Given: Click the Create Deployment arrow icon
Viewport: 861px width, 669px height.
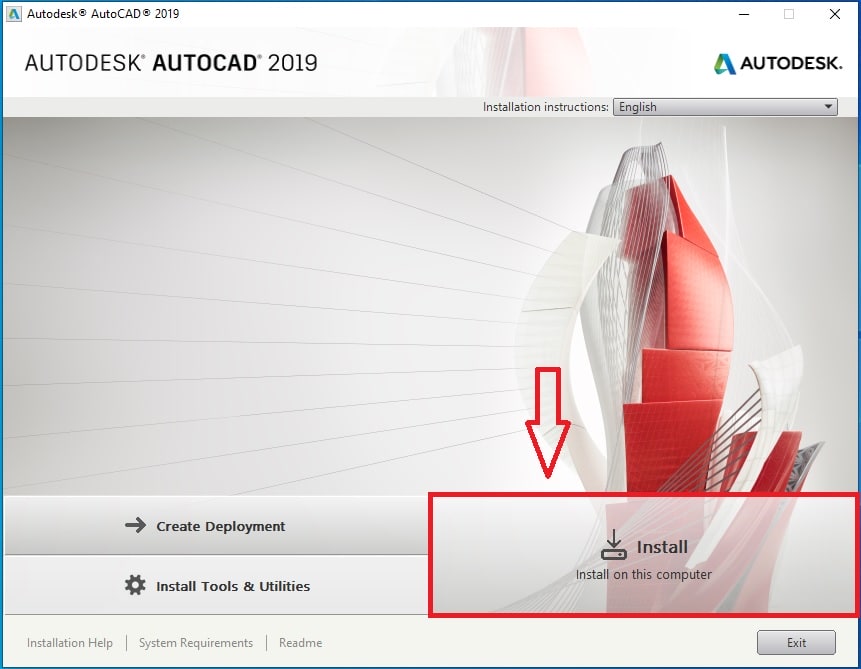Looking at the screenshot, I should 135,526.
